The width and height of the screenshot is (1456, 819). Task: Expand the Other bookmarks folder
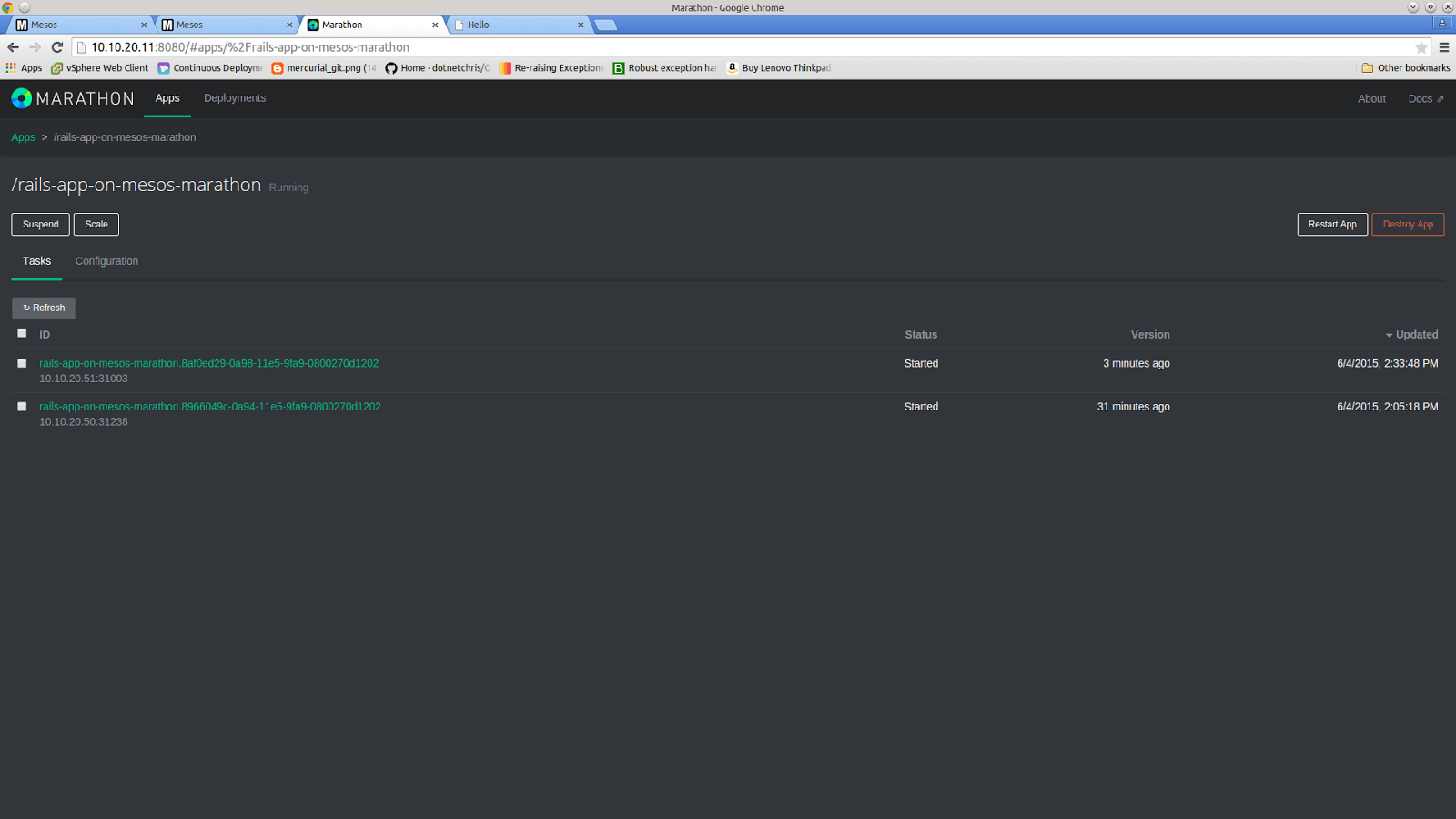click(x=1405, y=68)
